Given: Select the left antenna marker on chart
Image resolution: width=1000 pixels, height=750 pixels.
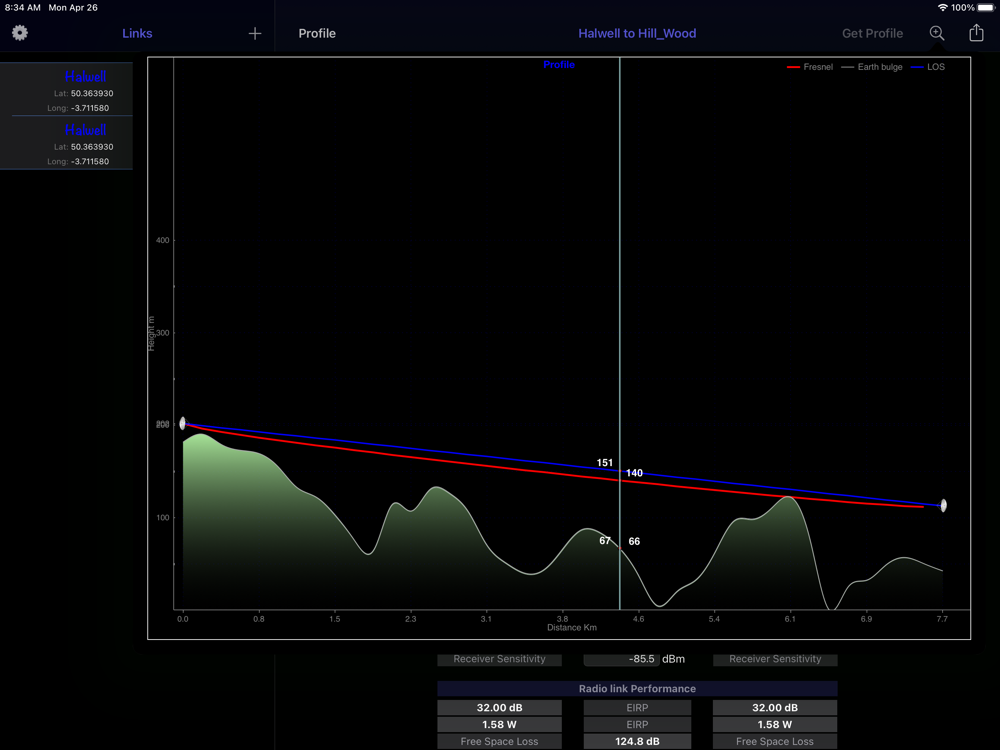Looking at the screenshot, I should pyautogui.click(x=182, y=423).
